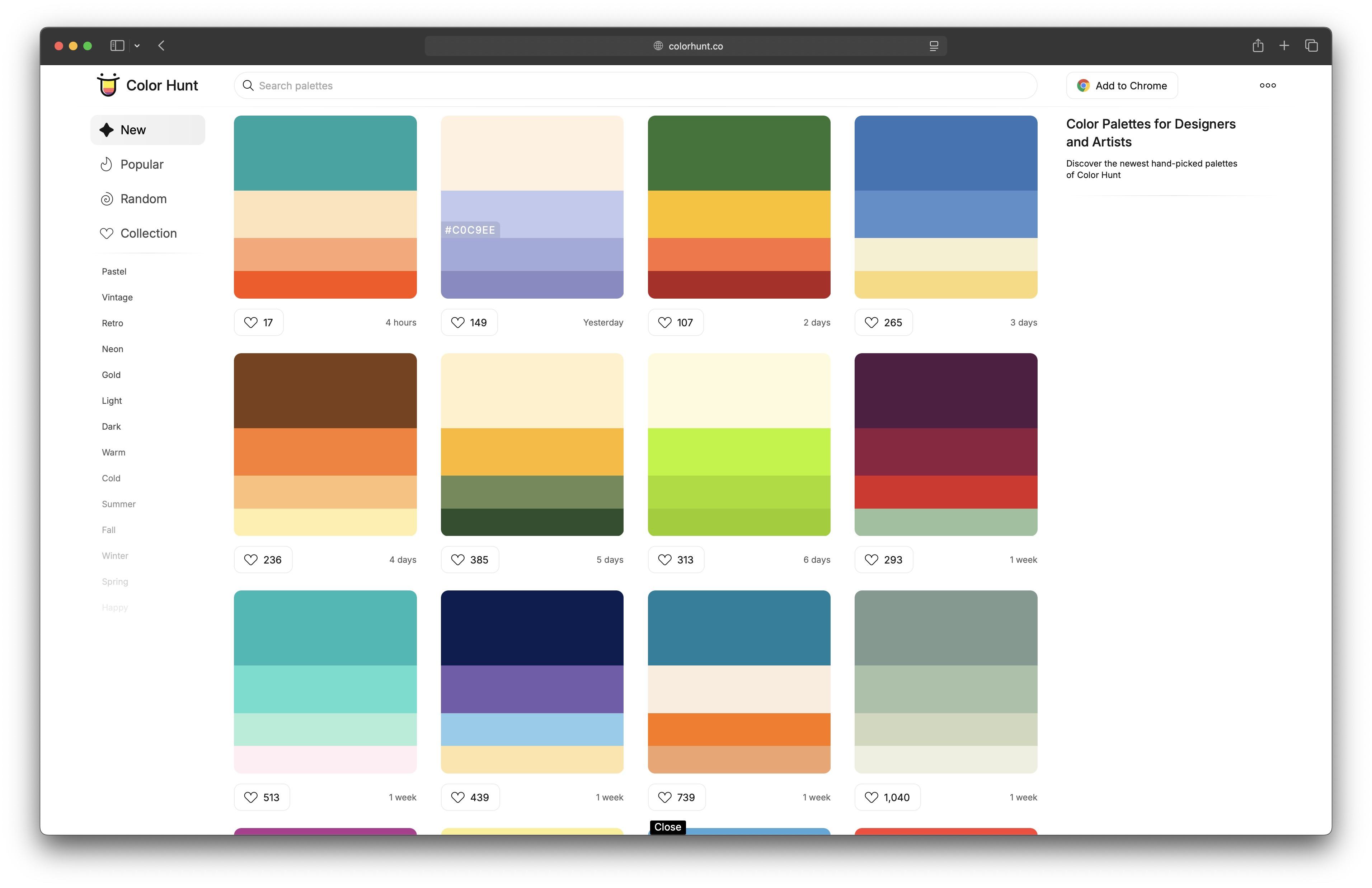Click the dark plum swatch in 293-likes palette
Viewport: 1372px width, 888px height.
tap(946, 391)
